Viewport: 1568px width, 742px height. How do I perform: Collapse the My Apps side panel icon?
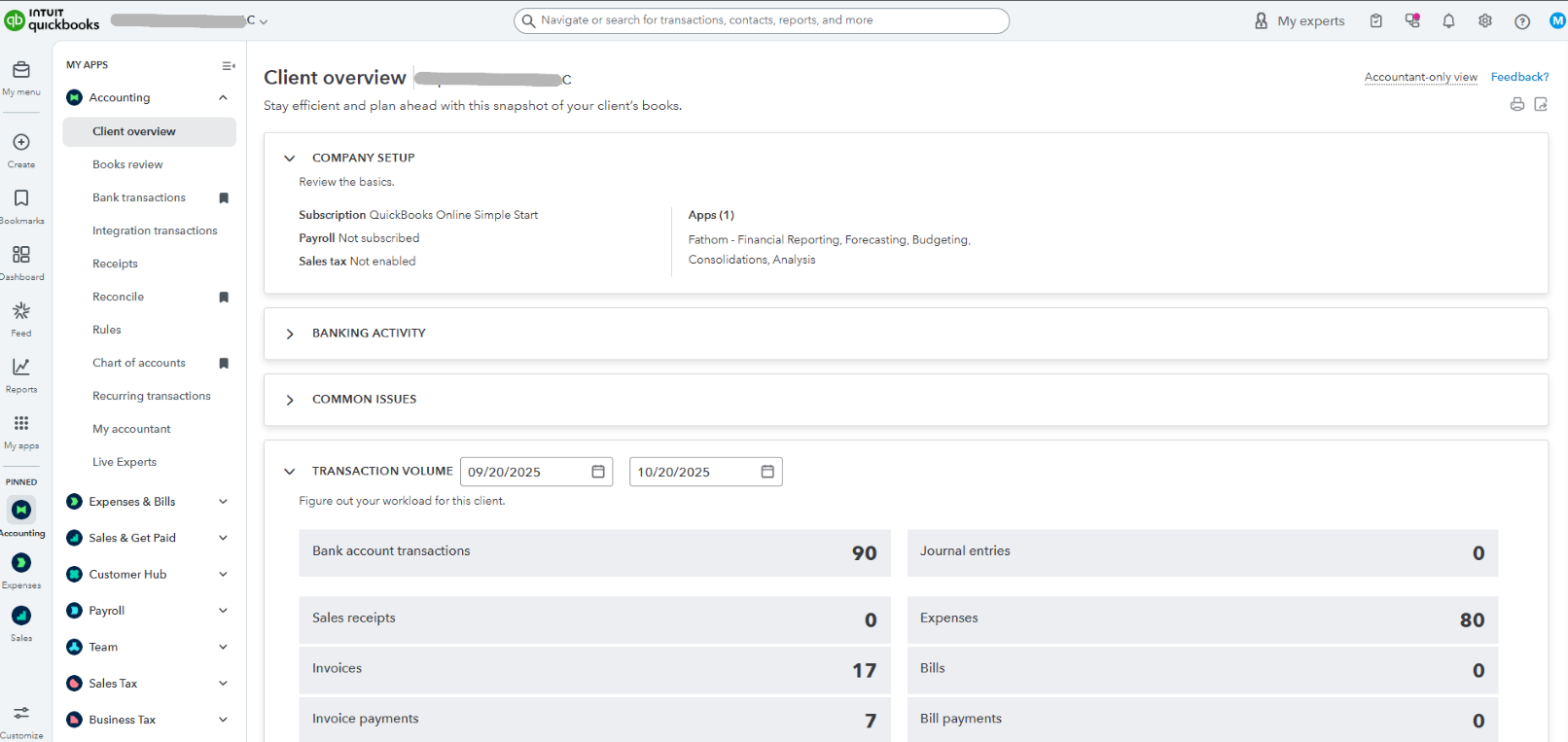tap(229, 66)
